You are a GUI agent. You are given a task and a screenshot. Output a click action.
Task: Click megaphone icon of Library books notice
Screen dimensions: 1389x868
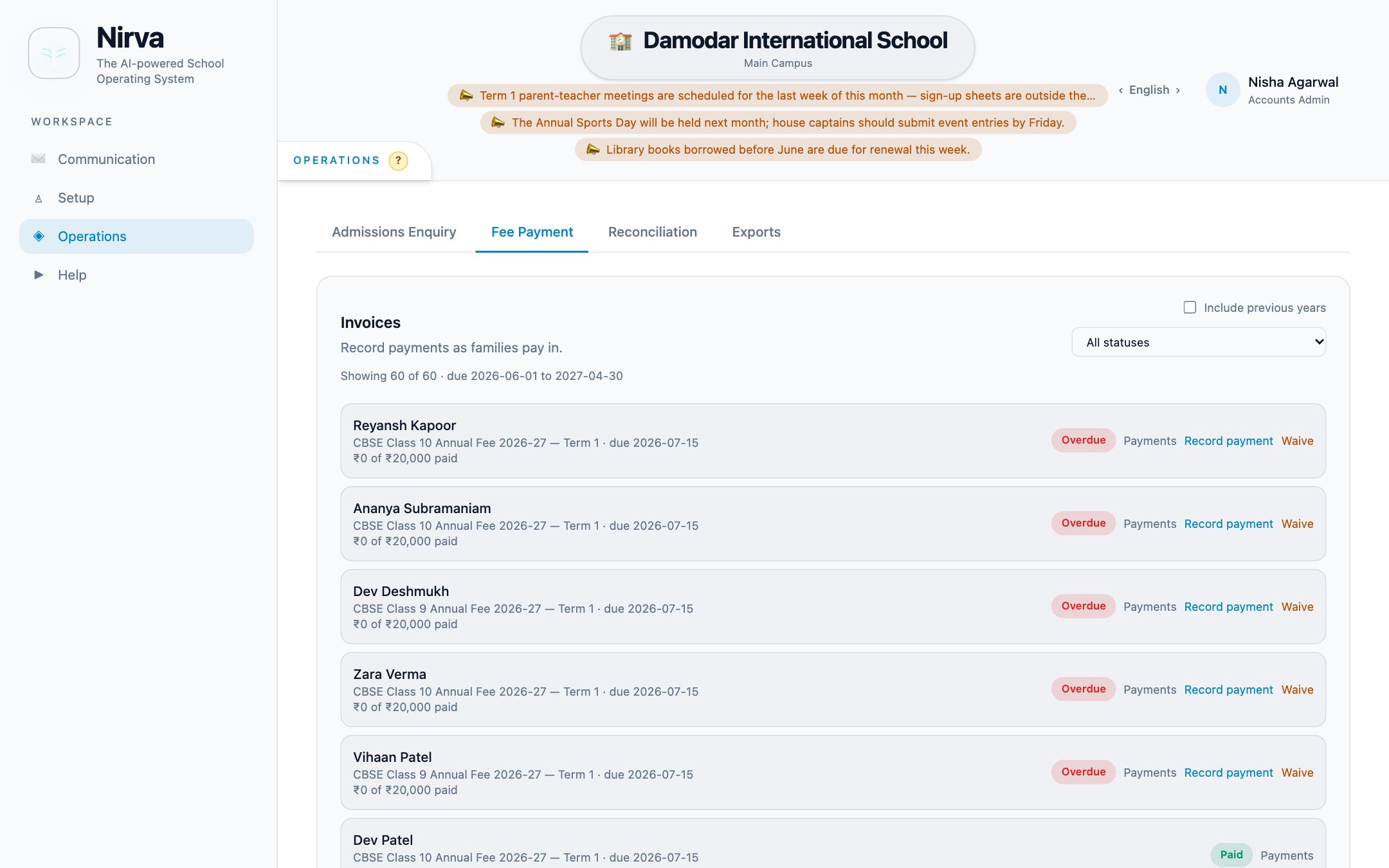click(593, 149)
